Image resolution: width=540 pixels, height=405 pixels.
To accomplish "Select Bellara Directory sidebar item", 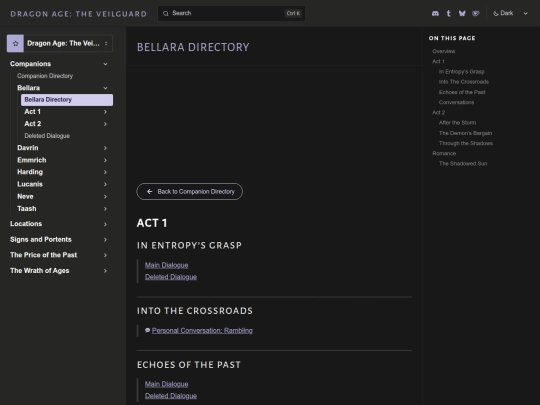I will pos(67,100).
